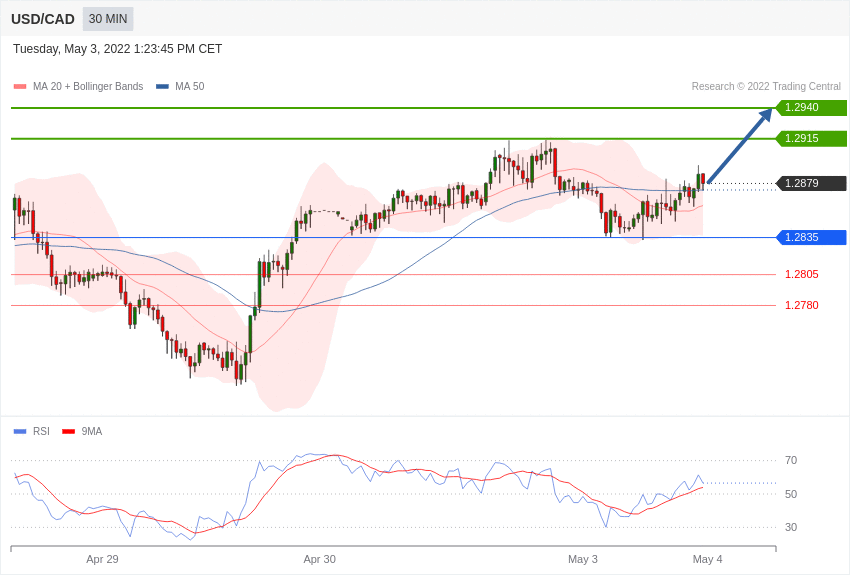
Task: Click the MA 20 + Bollinger Bands legend swatch
Action: point(20,87)
